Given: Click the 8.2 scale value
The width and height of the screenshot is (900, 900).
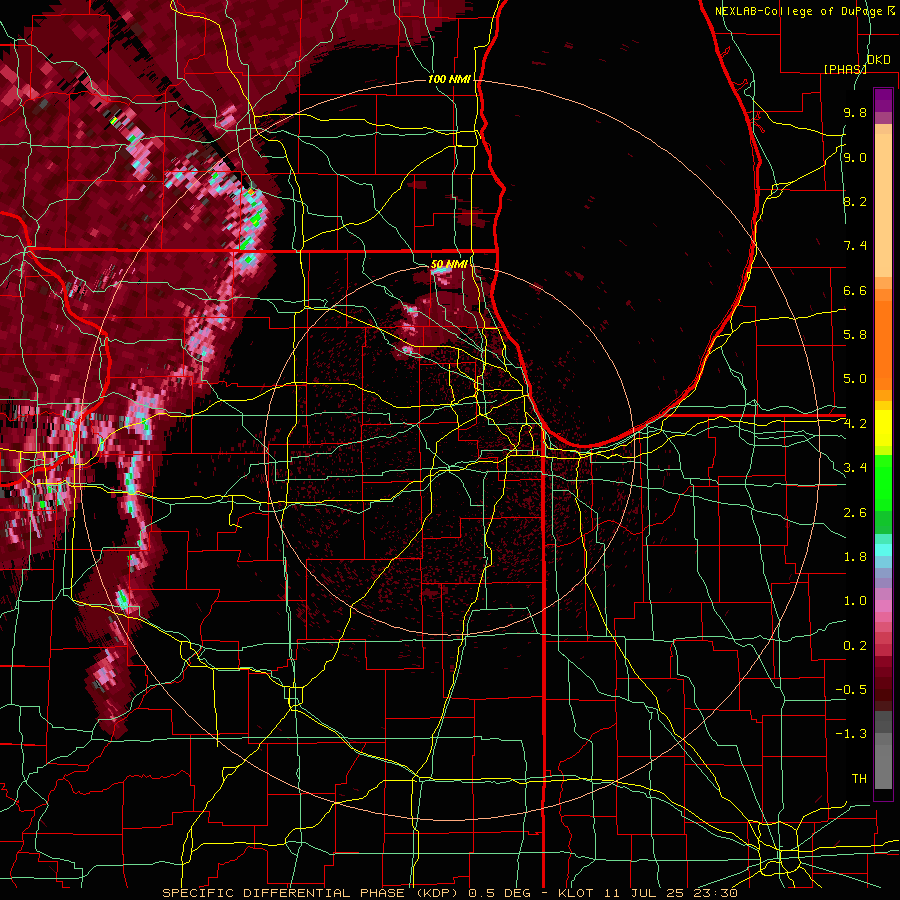Looking at the screenshot, I should point(855,201).
